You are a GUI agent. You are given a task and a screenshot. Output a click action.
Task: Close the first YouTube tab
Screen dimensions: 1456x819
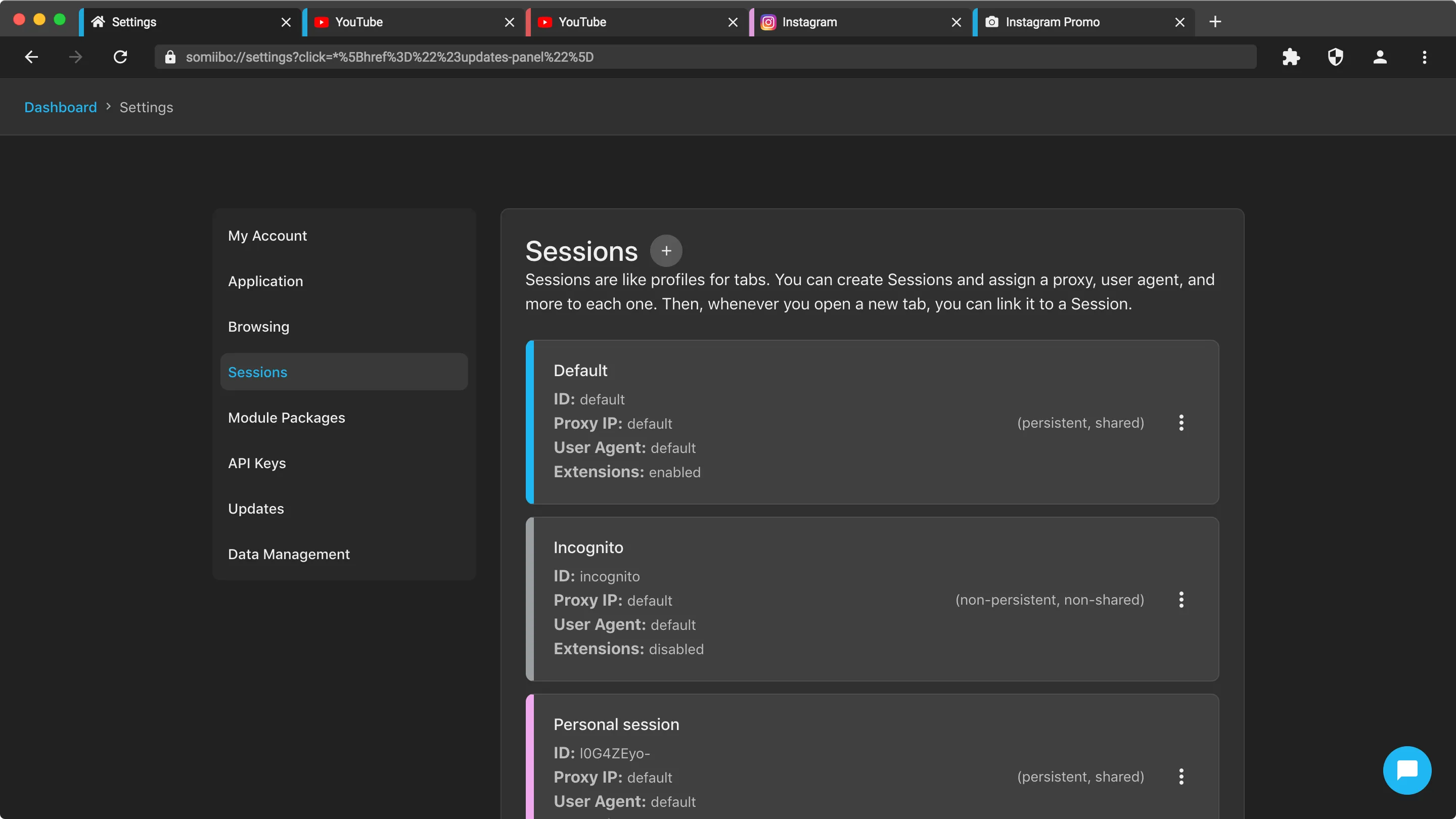(509, 22)
